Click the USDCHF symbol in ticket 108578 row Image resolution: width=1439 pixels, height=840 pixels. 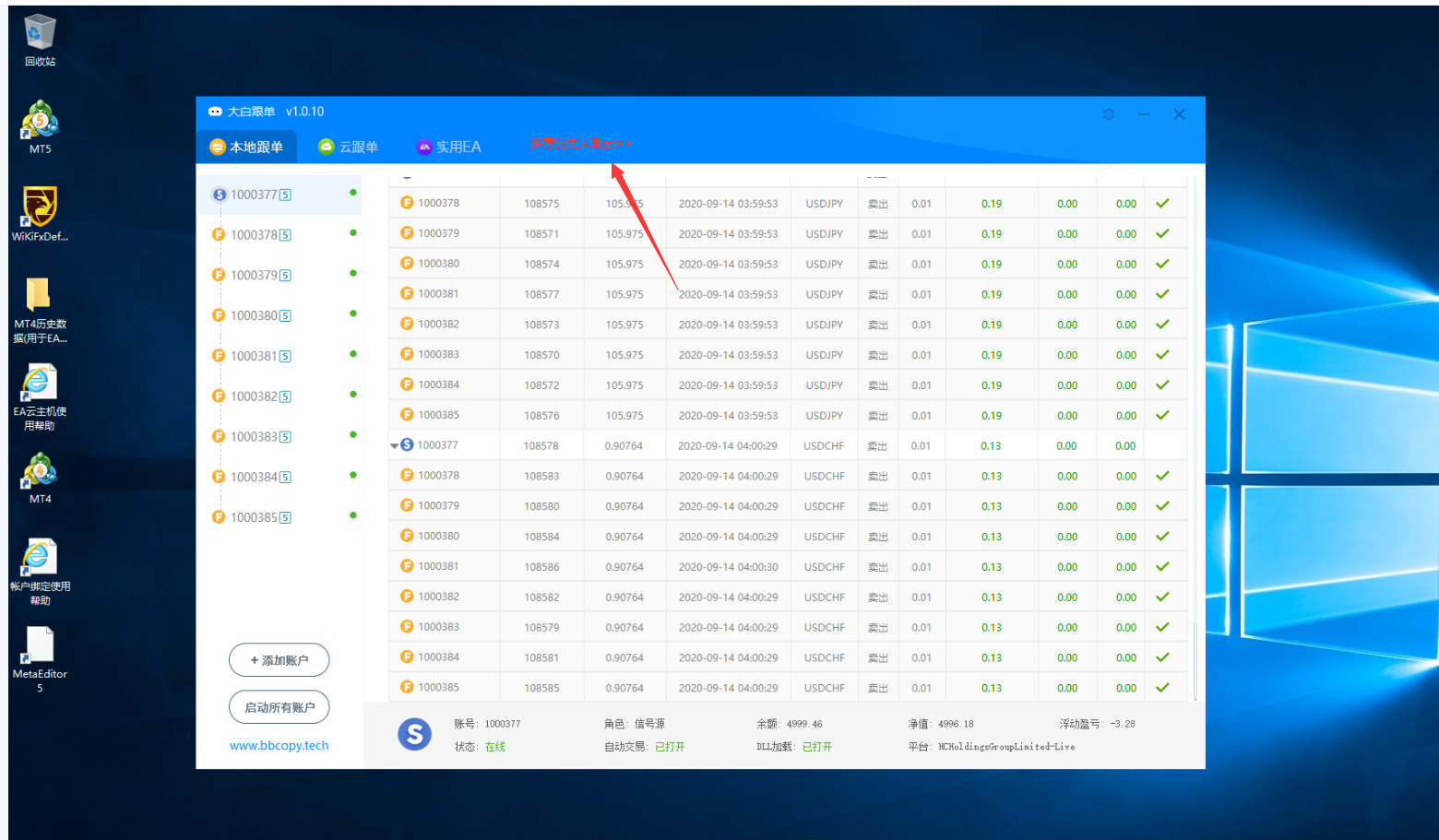pyautogui.click(x=824, y=446)
